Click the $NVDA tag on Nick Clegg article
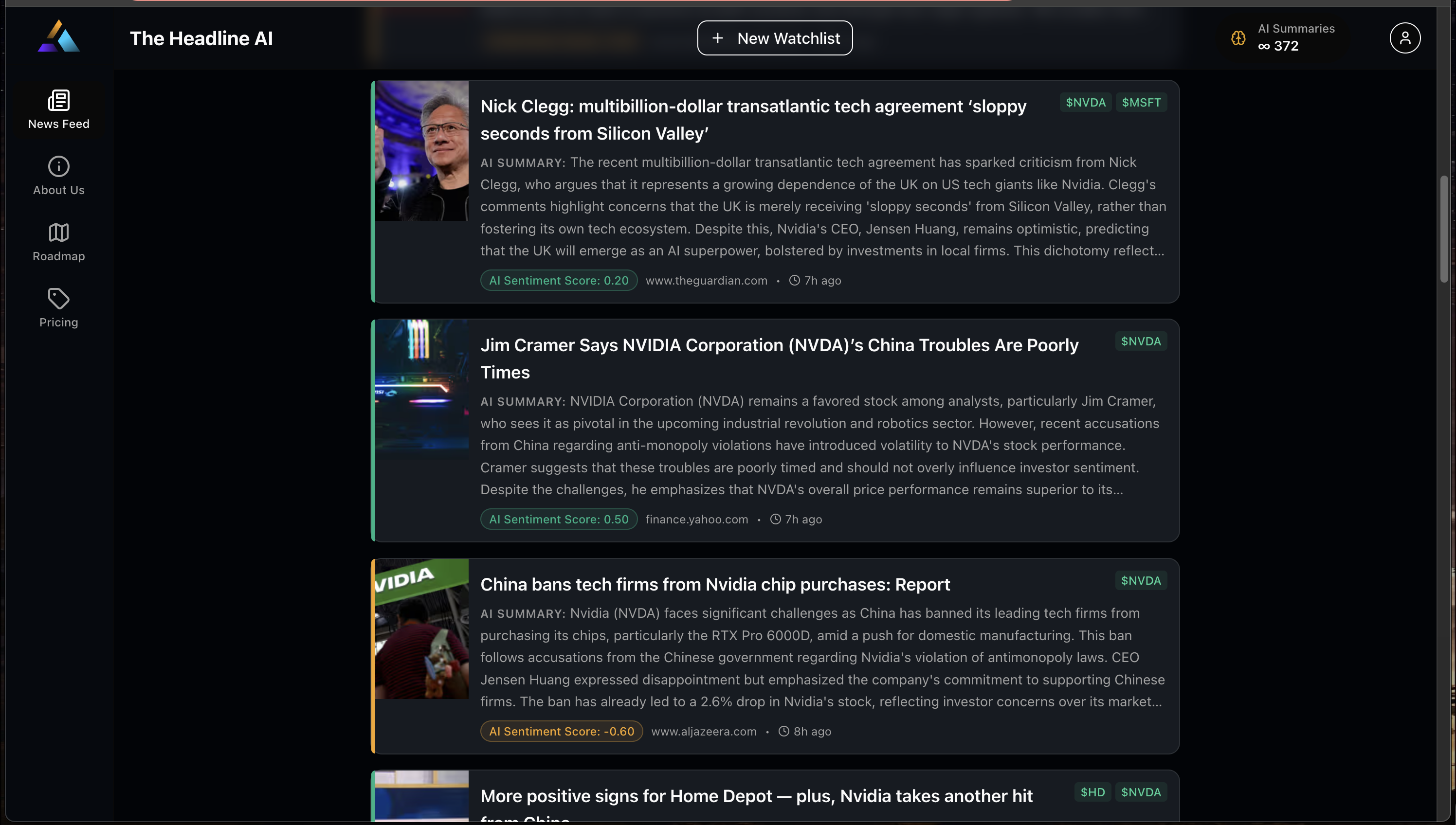The width and height of the screenshot is (1456, 825). click(x=1085, y=103)
